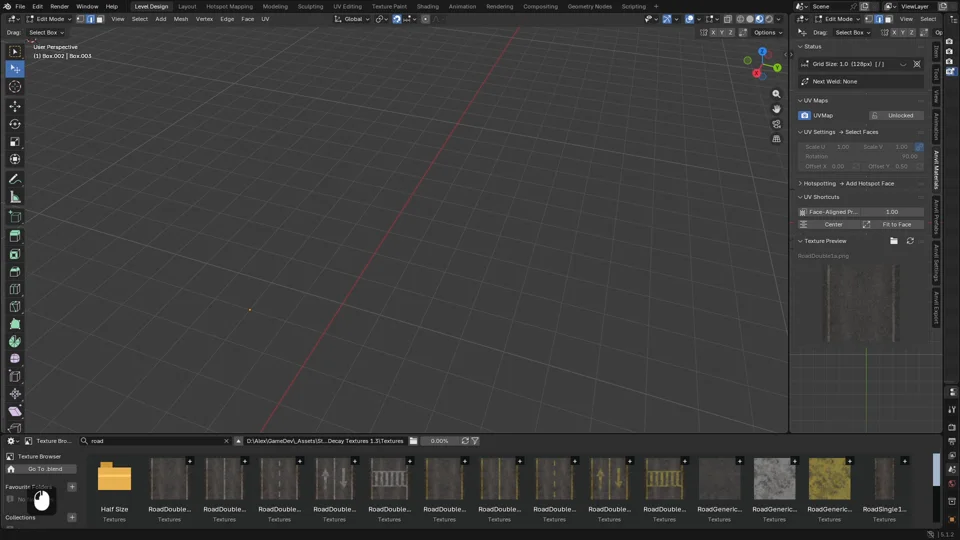Toggle proportional editing
This screenshot has height=540, width=960.
click(426, 19)
